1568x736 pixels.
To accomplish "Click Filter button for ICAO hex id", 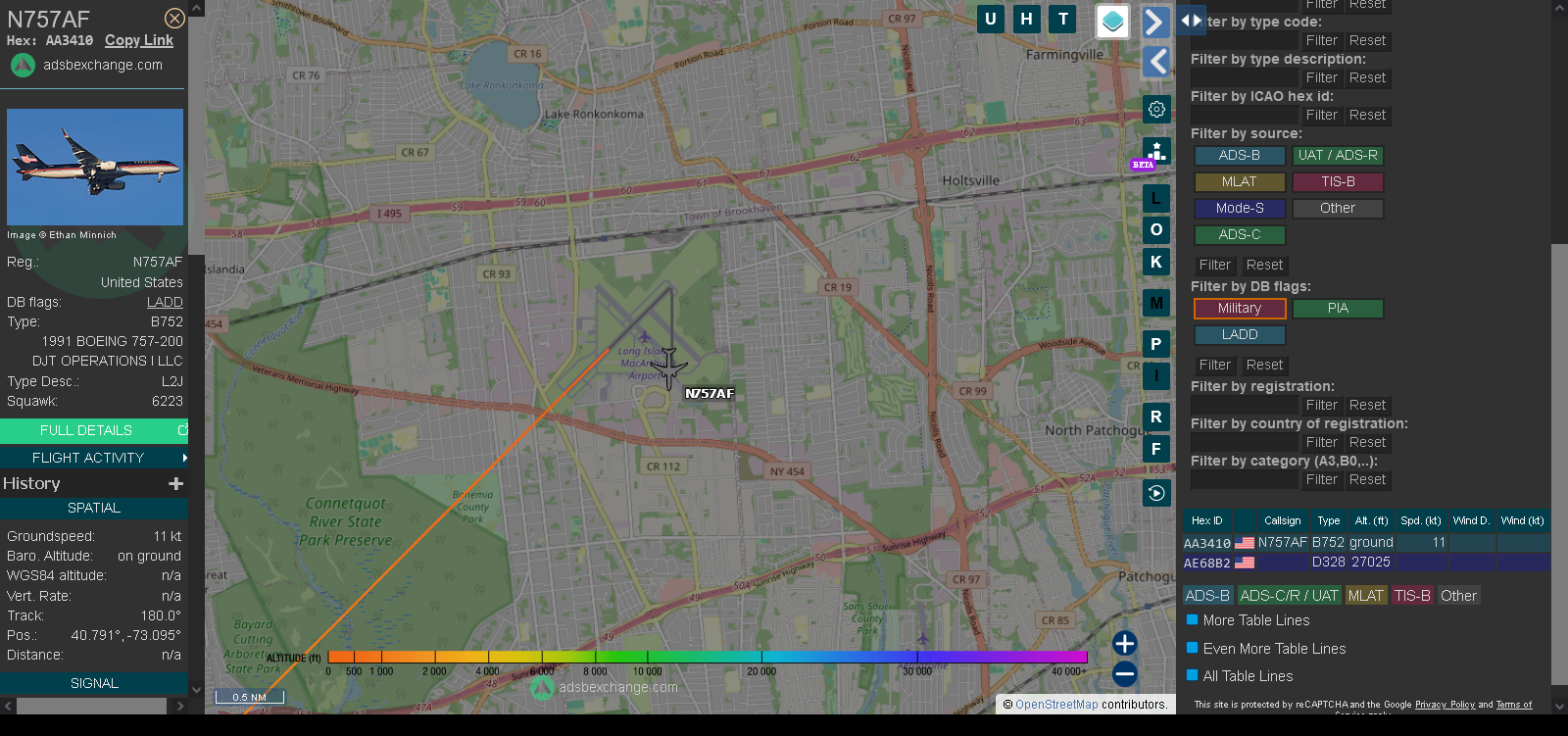I will point(1322,115).
